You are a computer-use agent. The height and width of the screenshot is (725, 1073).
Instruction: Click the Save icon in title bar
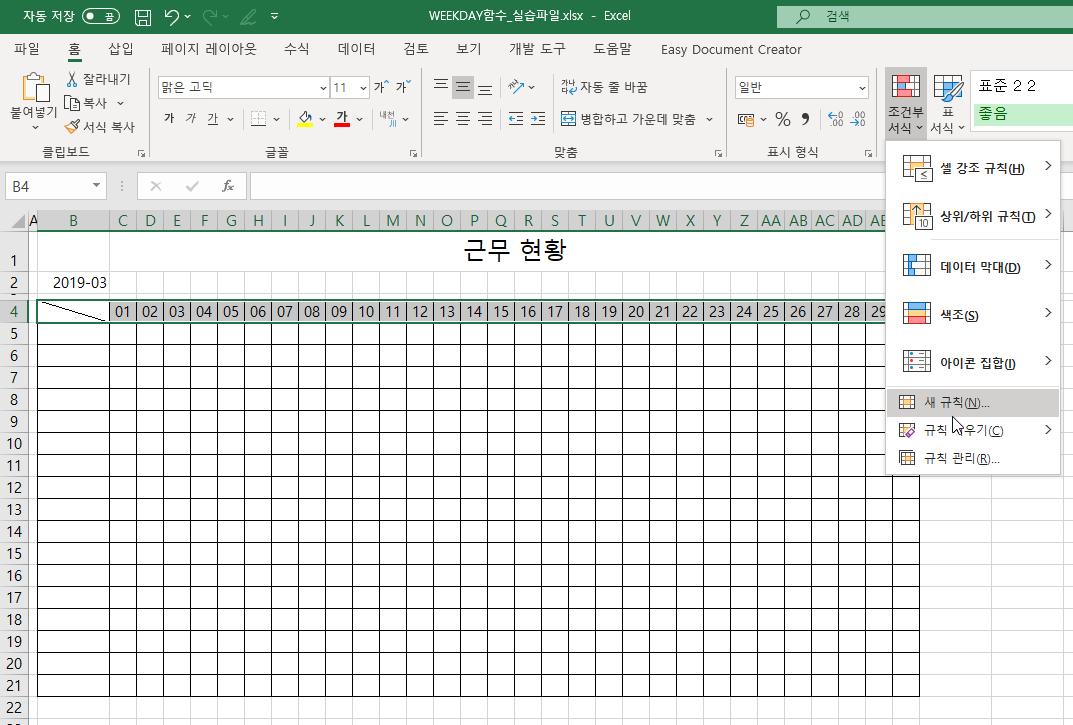142,16
